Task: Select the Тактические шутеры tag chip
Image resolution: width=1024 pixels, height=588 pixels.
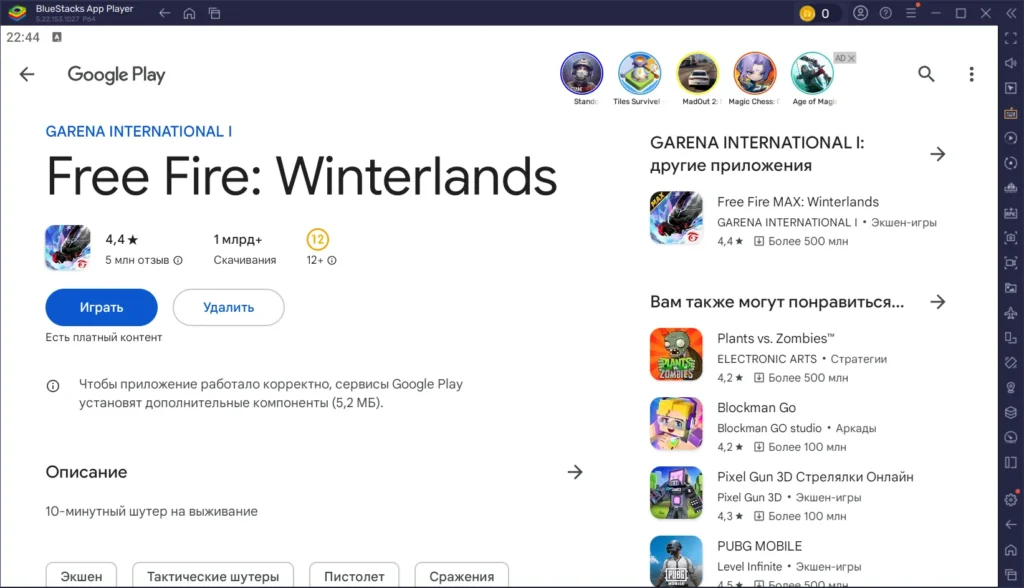Action: point(213,576)
